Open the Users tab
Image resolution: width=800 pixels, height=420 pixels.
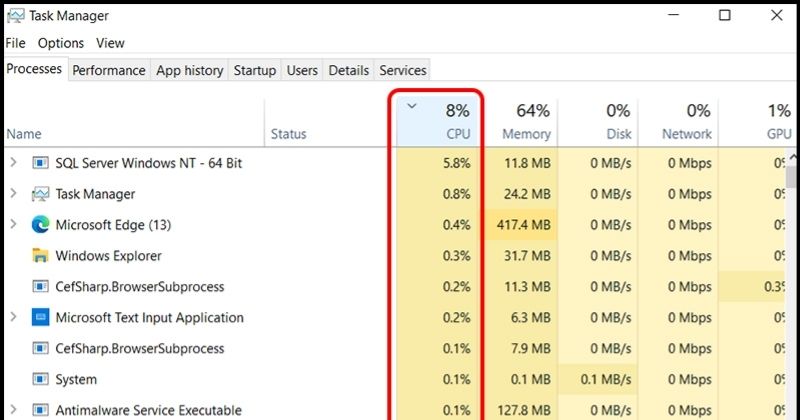tap(302, 70)
